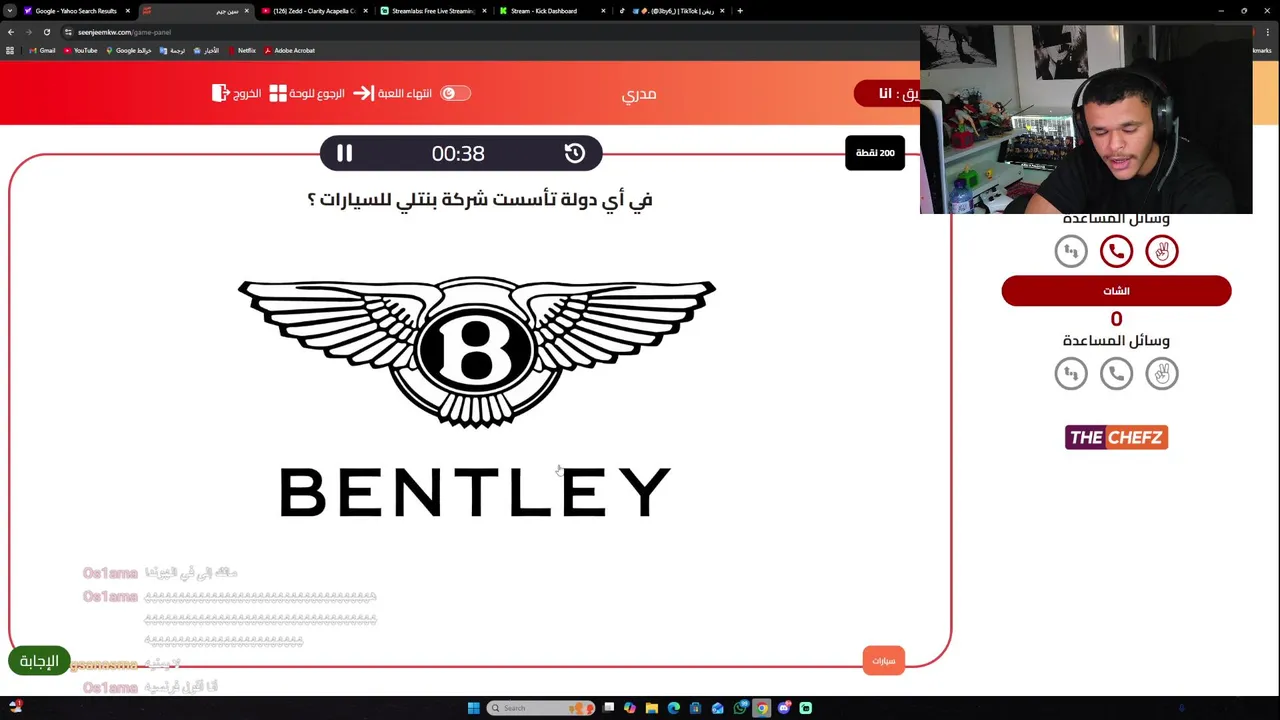Reveal the answer with الإجابة button

(39, 661)
